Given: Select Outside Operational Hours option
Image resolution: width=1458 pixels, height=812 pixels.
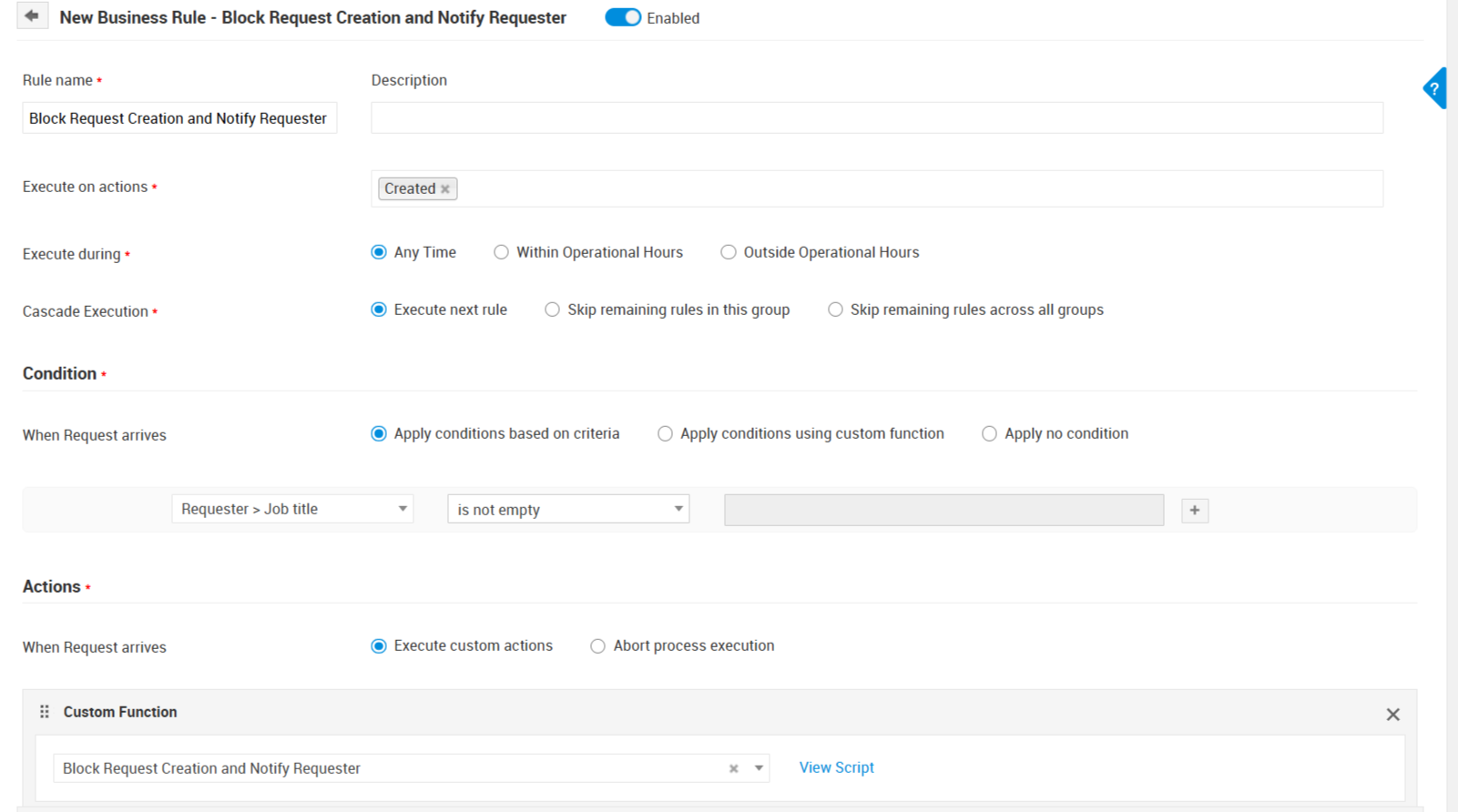Looking at the screenshot, I should pos(729,253).
